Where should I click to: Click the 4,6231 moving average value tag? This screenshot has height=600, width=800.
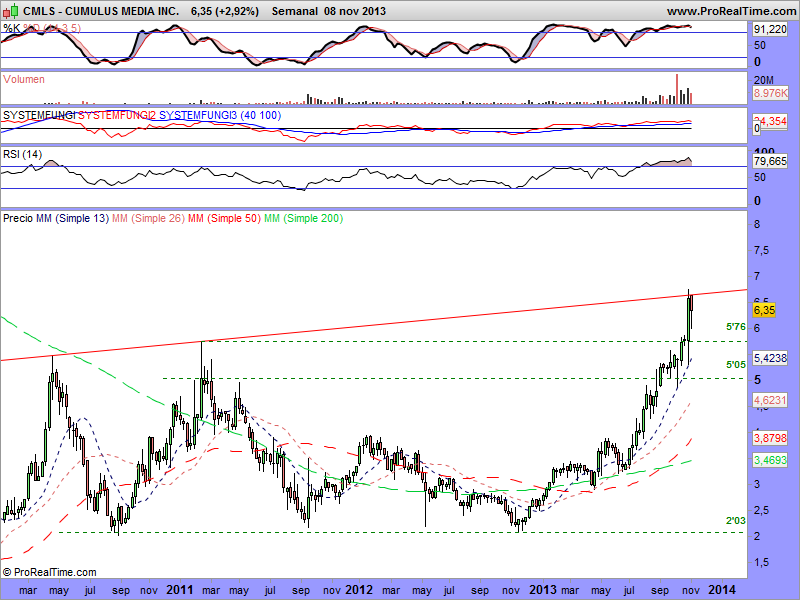click(x=770, y=399)
